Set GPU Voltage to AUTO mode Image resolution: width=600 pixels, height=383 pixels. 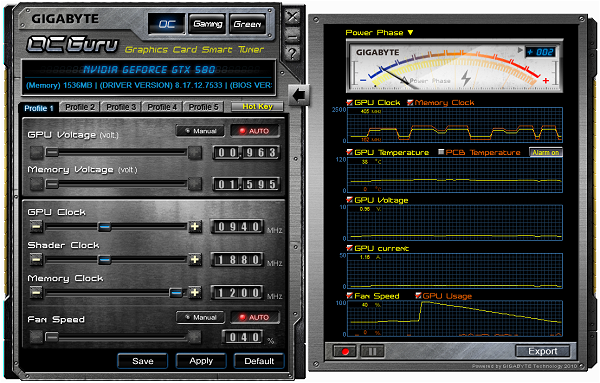254,131
